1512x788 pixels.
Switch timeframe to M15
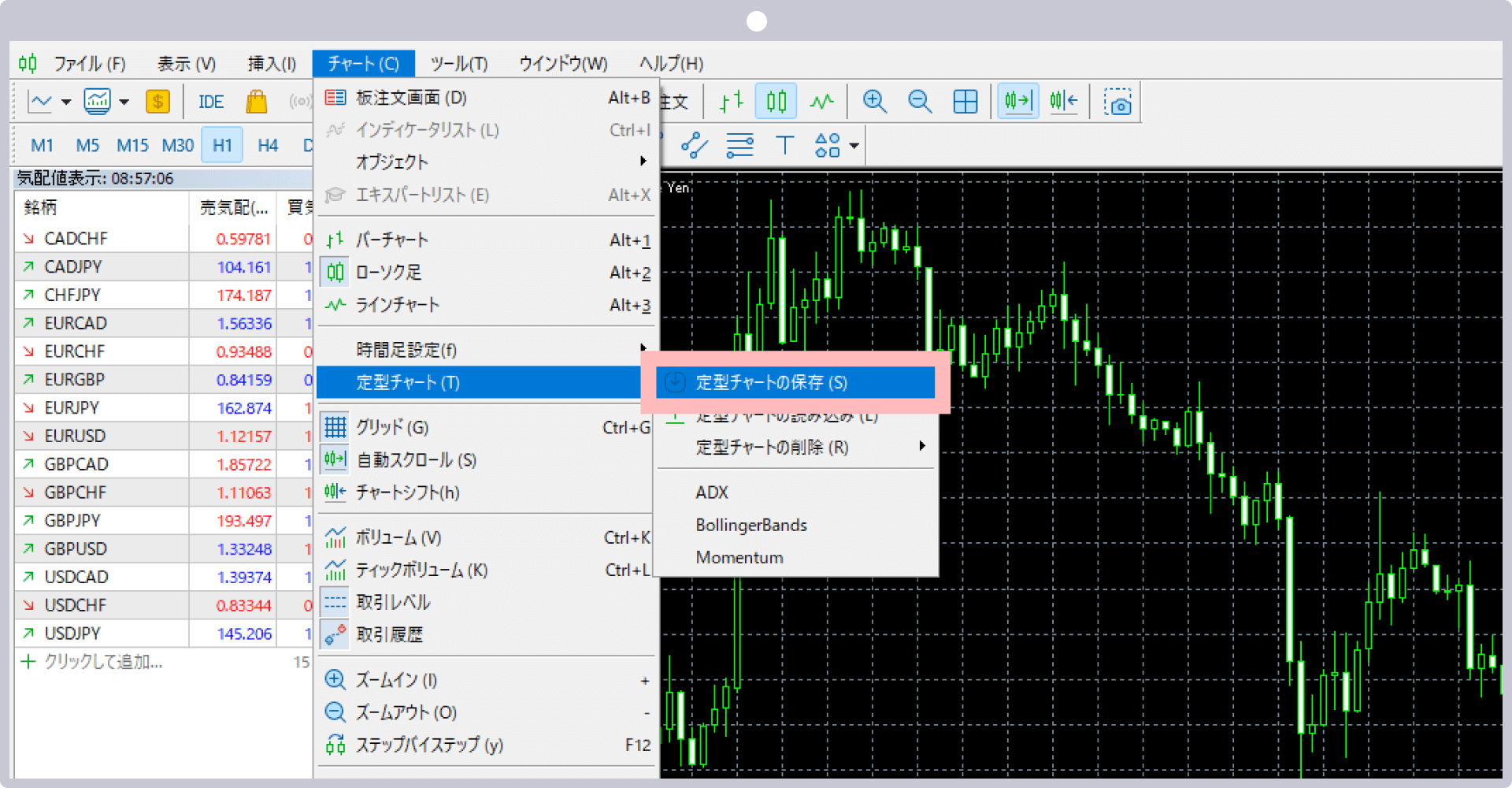tap(132, 145)
